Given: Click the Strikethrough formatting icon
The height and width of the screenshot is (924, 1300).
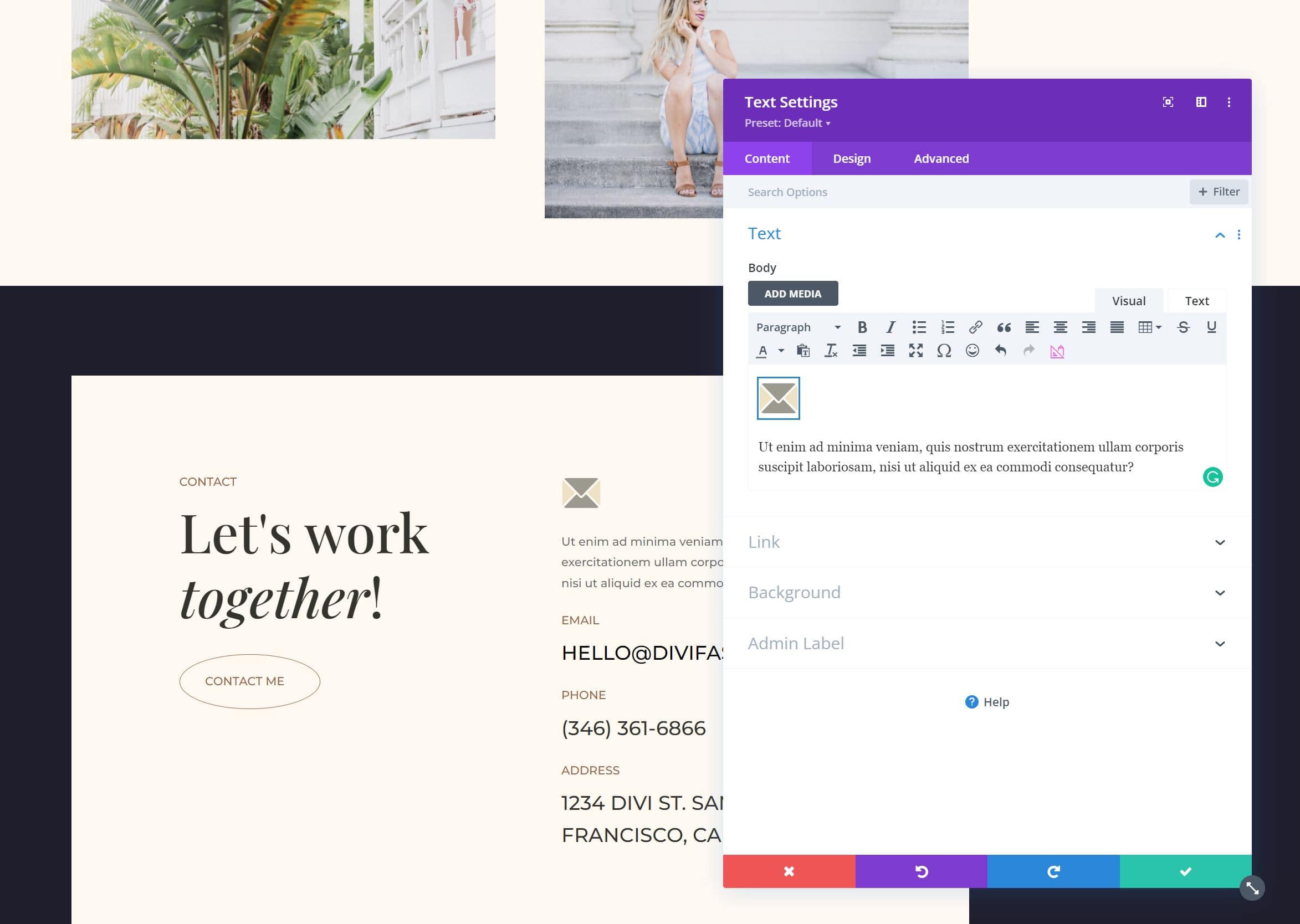Looking at the screenshot, I should point(1183,327).
